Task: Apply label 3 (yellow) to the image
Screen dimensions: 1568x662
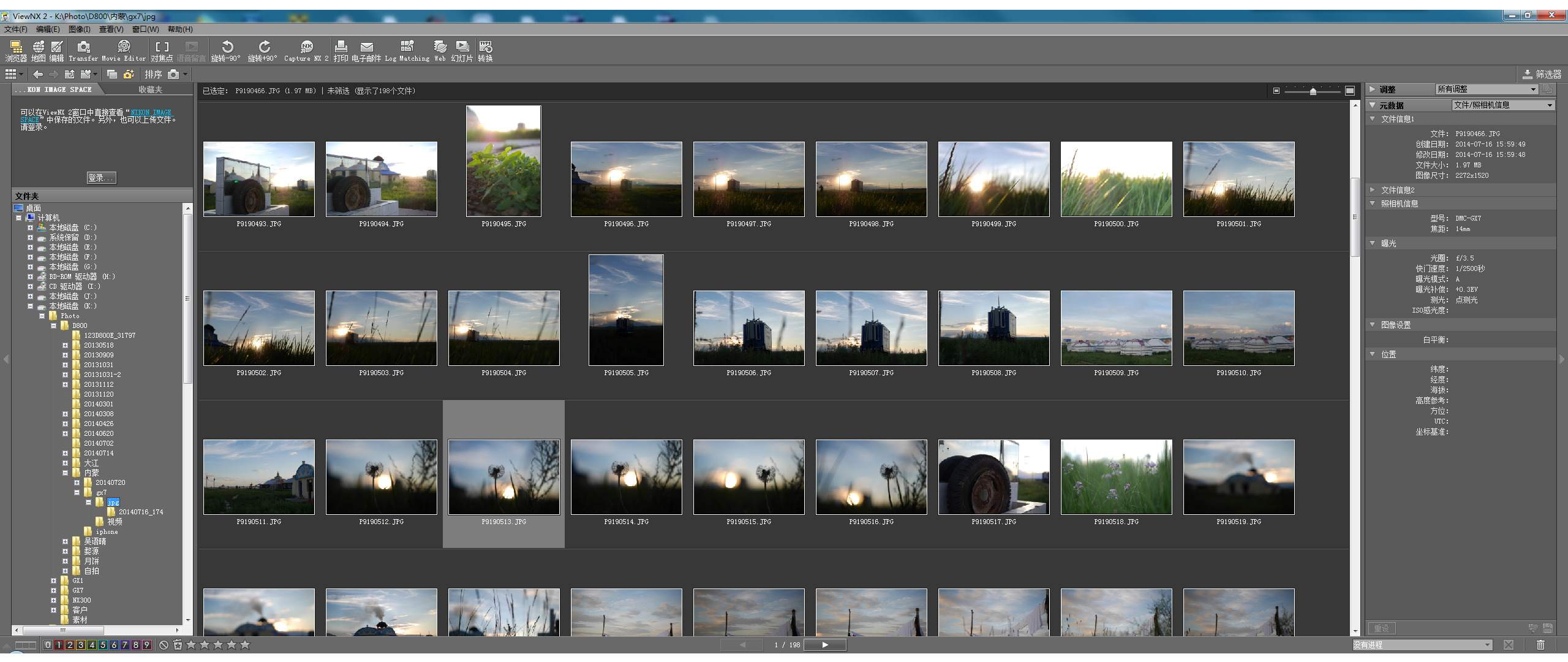Action: (x=81, y=645)
